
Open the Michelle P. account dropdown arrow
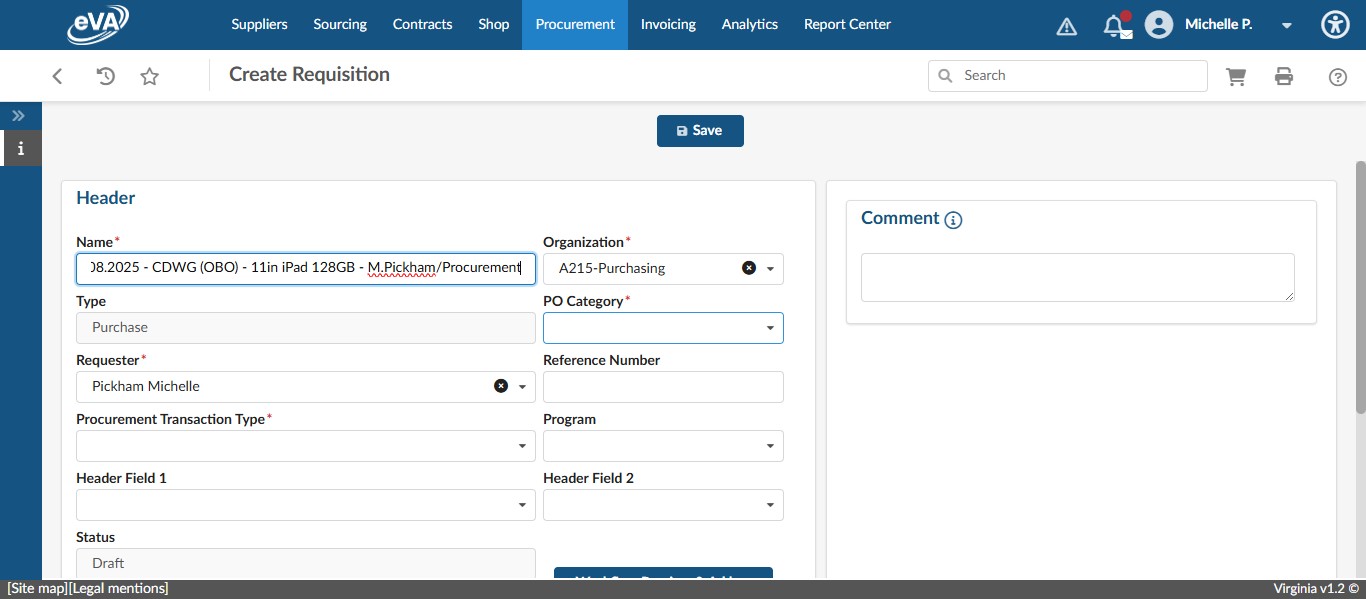point(1286,25)
